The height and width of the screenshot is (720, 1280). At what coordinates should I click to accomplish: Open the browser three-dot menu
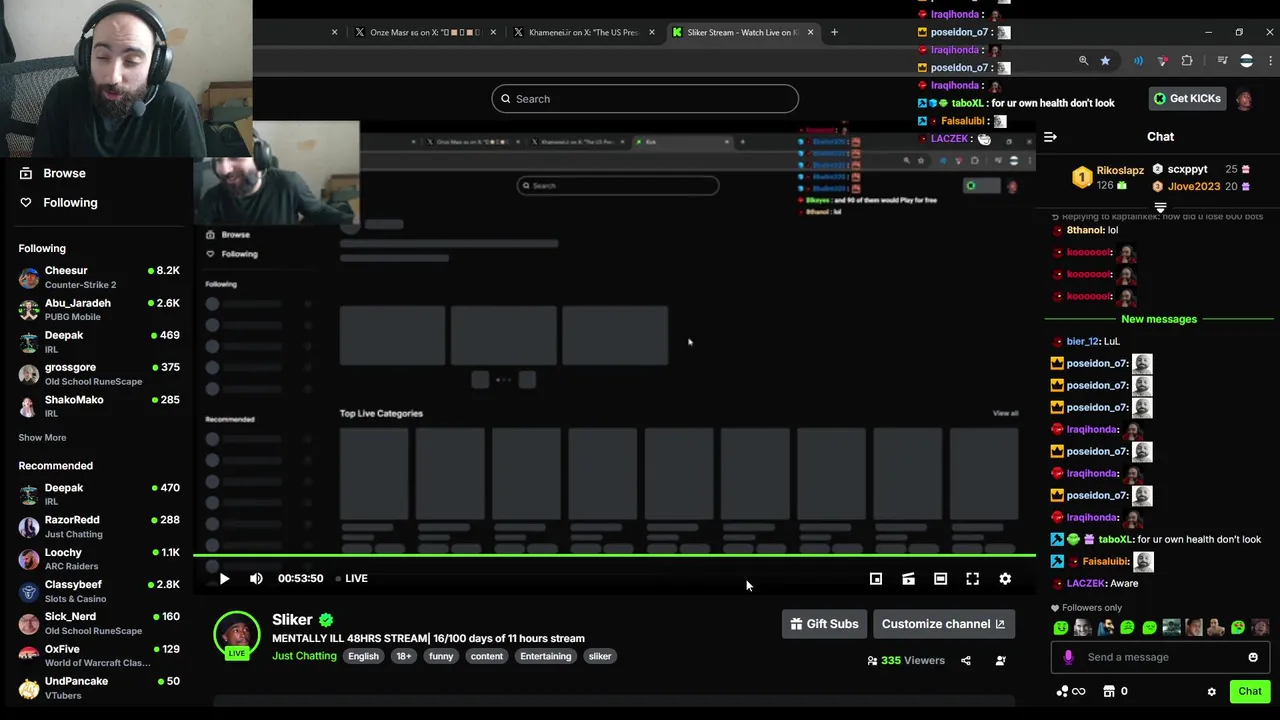click(x=1270, y=61)
